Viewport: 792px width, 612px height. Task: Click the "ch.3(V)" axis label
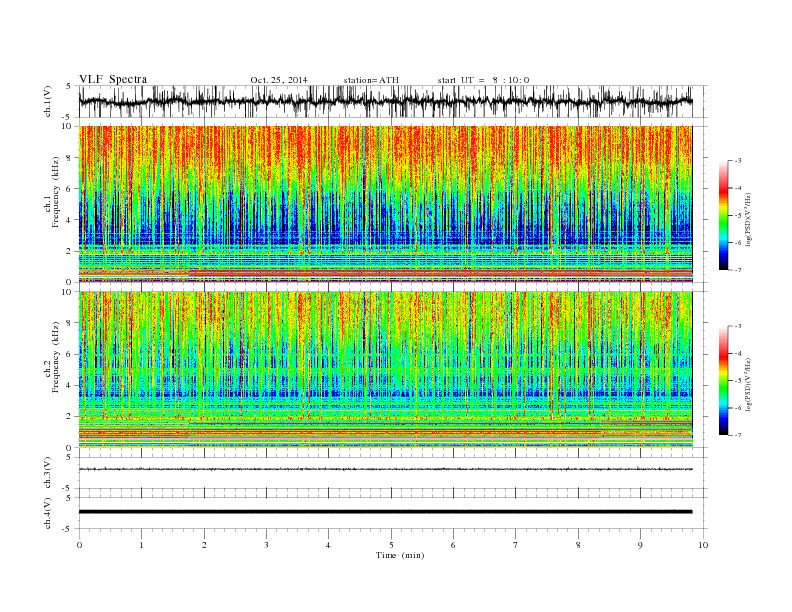pos(48,473)
